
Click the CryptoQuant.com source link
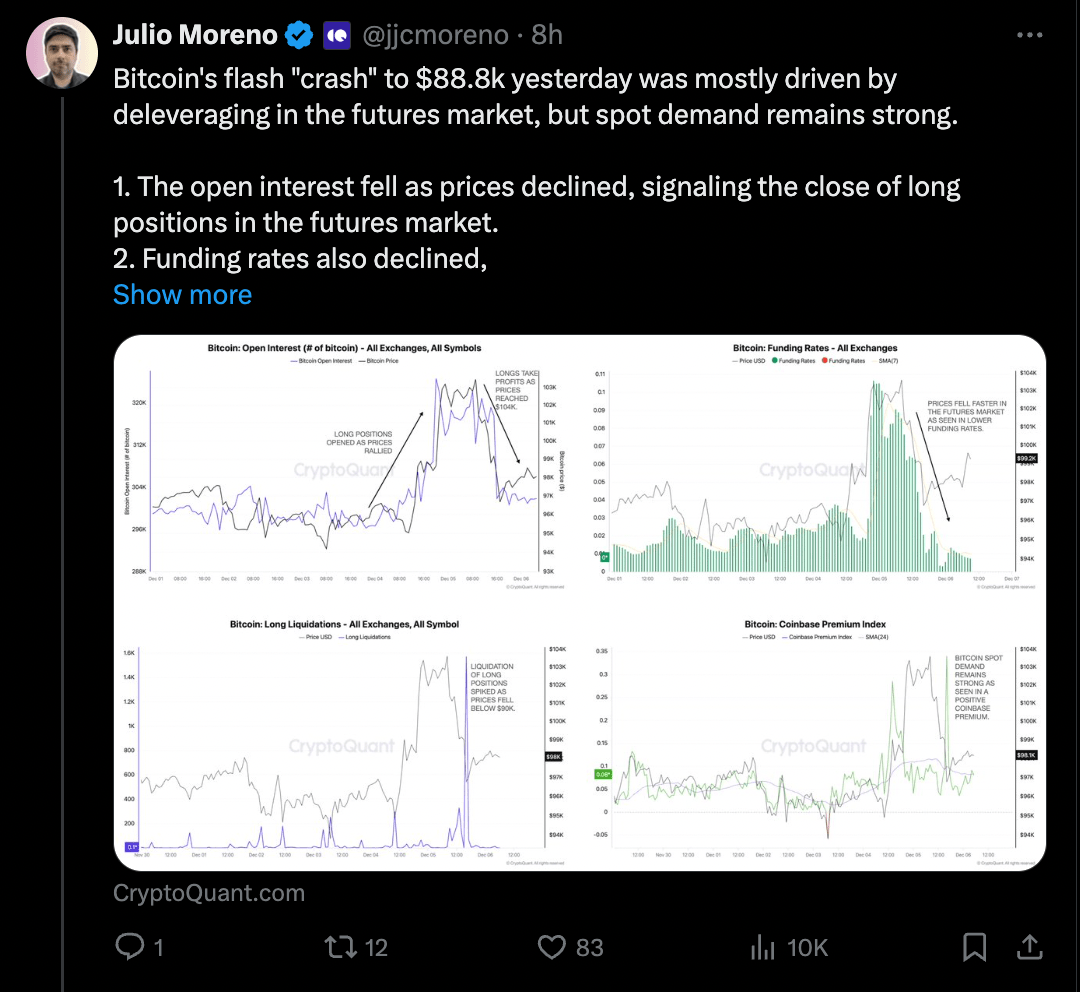[x=209, y=892]
